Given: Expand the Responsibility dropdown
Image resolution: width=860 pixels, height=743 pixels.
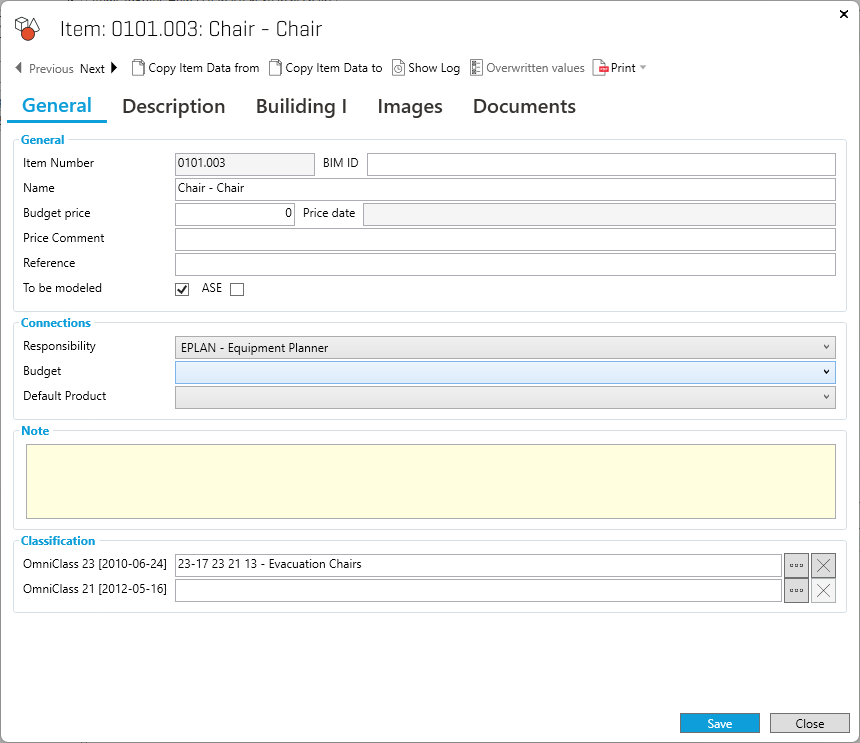Looking at the screenshot, I should [826, 347].
